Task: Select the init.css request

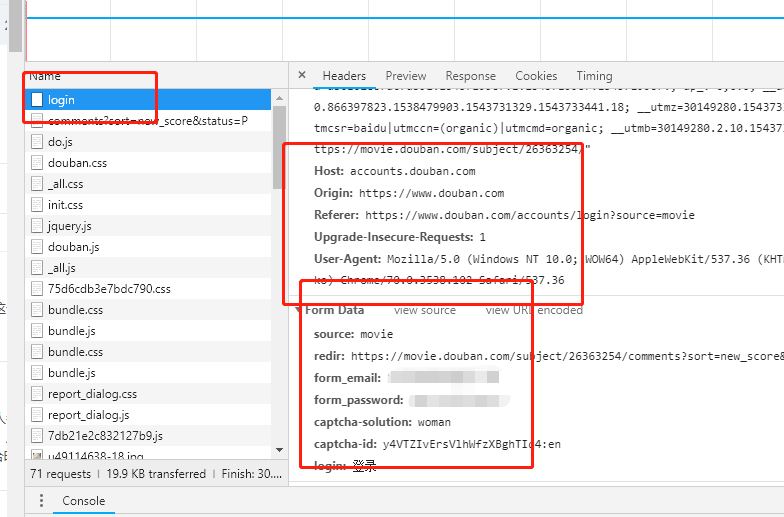Action: pos(148,205)
